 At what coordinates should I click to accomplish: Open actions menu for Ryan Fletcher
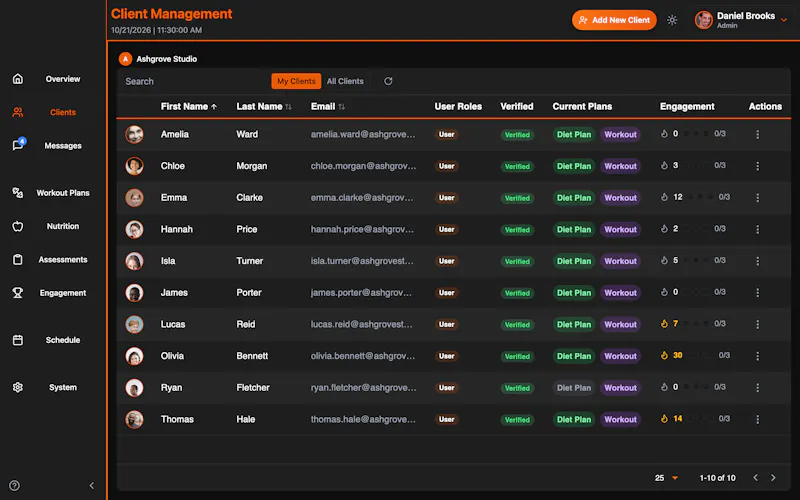tap(757, 387)
